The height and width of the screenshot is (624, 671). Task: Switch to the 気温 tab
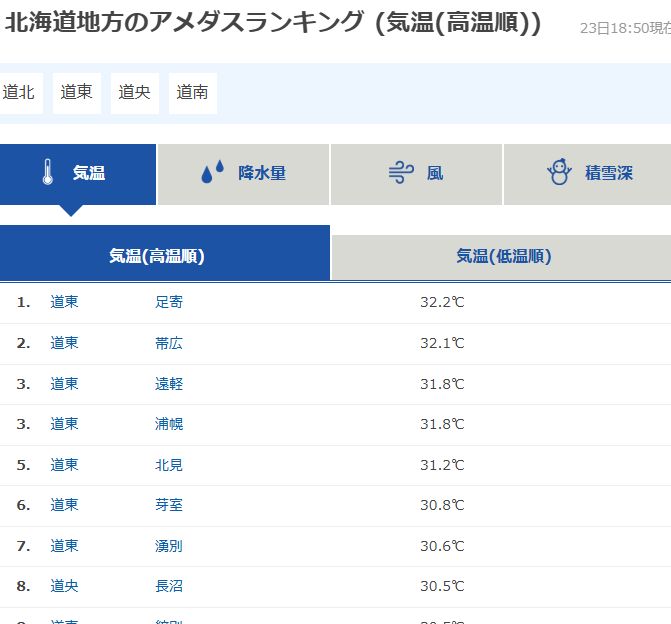[77, 174]
